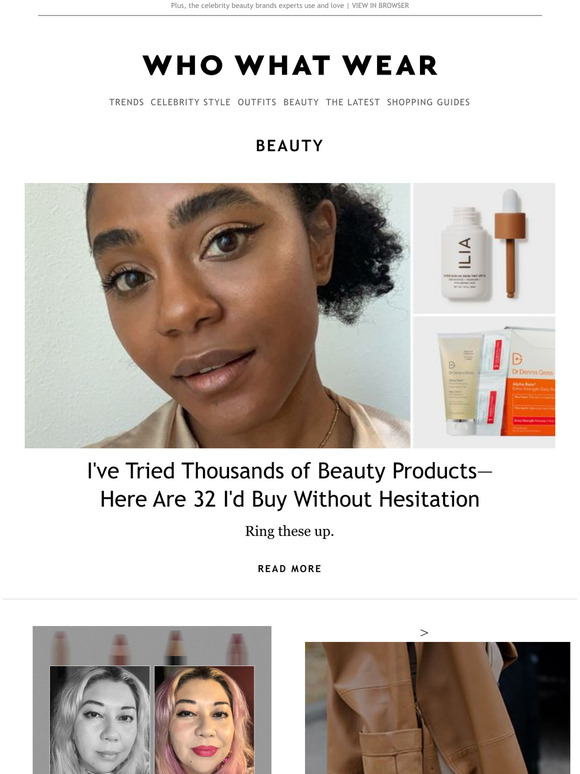
Task: Open the lipstick before-and-after image
Action: (x=152, y=700)
